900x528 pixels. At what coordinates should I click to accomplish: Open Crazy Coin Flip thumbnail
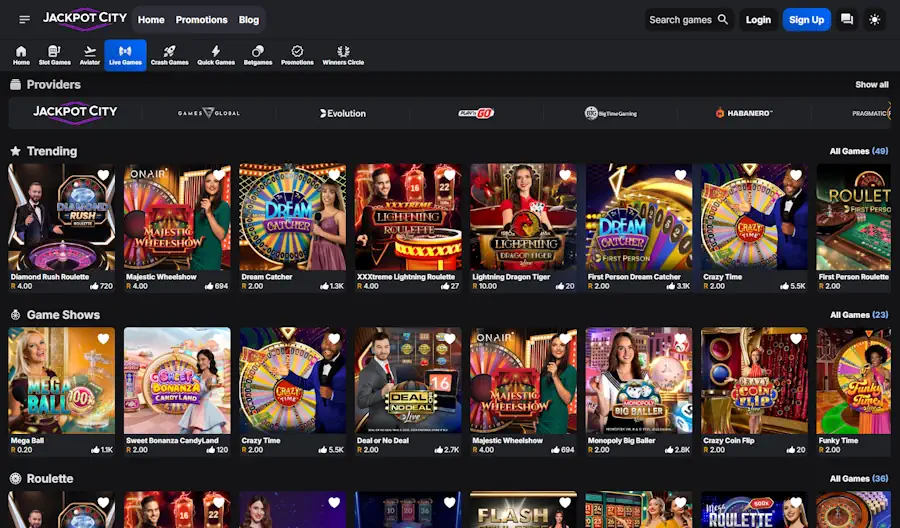click(754, 381)
